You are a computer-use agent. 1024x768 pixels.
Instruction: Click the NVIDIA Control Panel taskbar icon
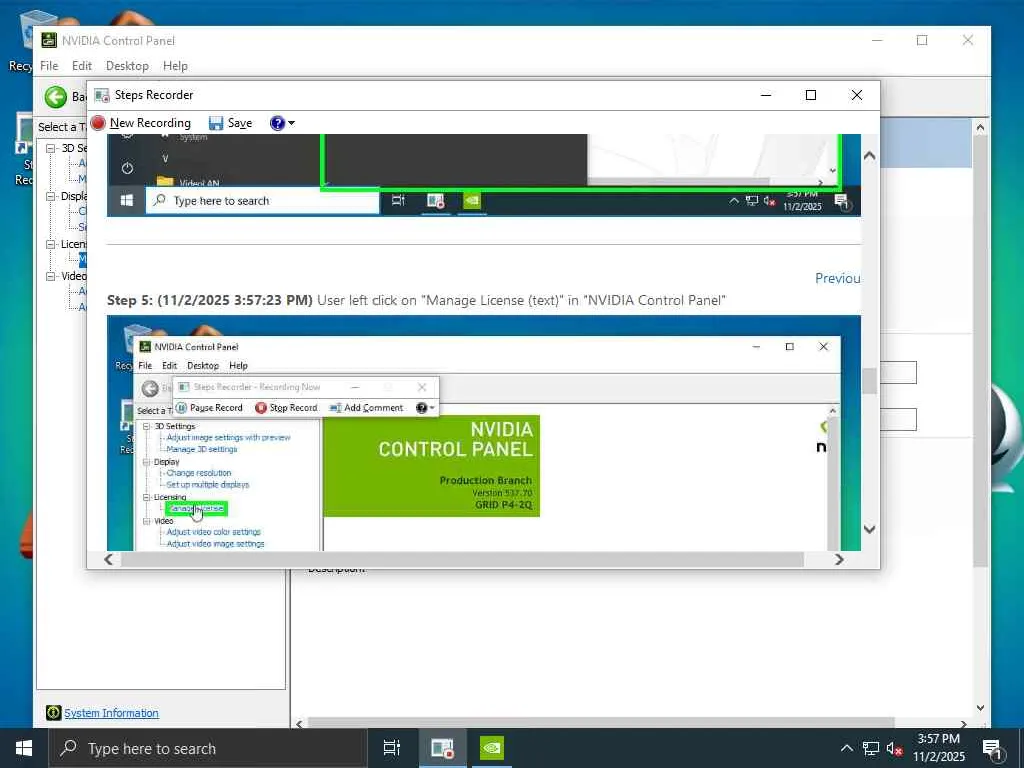tap(492, 748)
